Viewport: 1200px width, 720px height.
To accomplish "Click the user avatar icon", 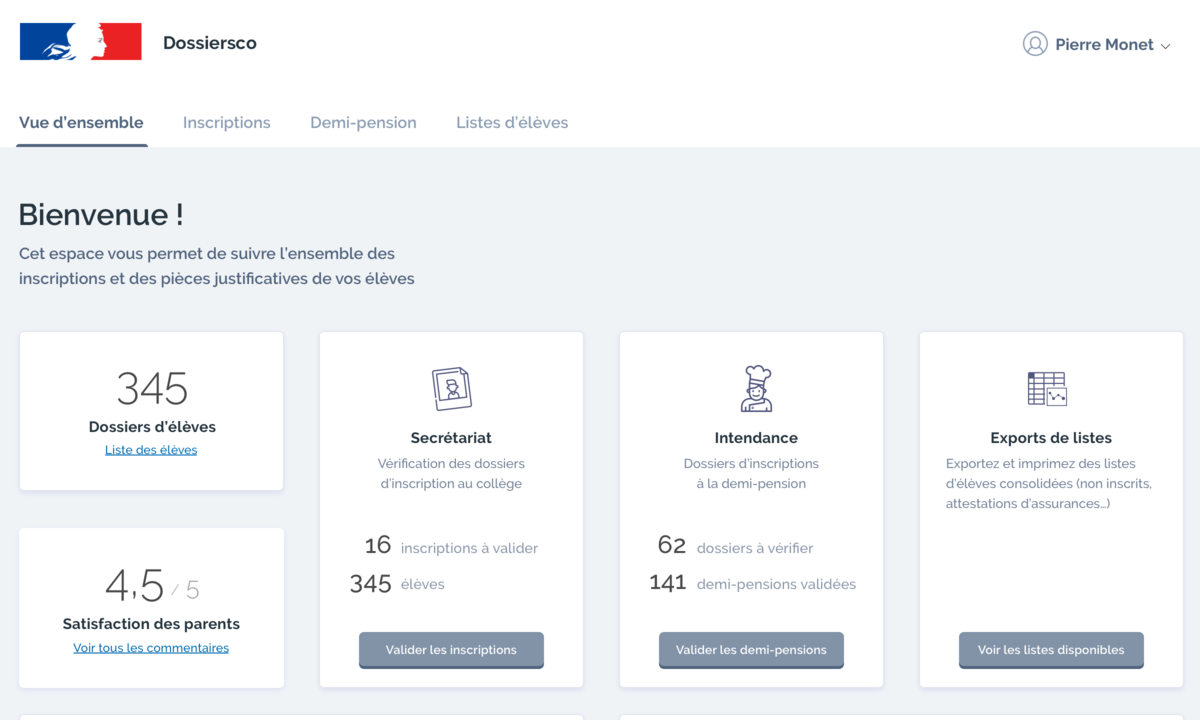I will pyautogui.click(x=1035, y=44).
